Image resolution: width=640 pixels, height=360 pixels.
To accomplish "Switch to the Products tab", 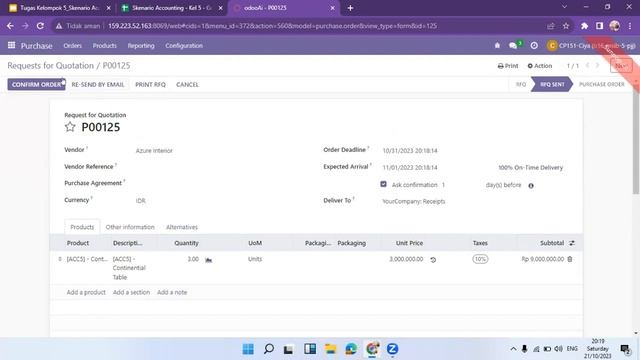I will click(x=82, y=227).
